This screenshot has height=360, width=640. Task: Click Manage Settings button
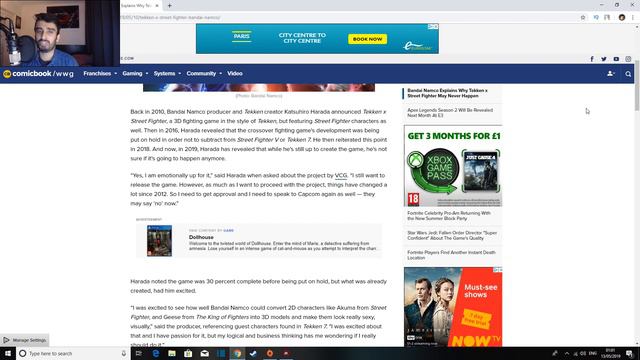[24, 340]
